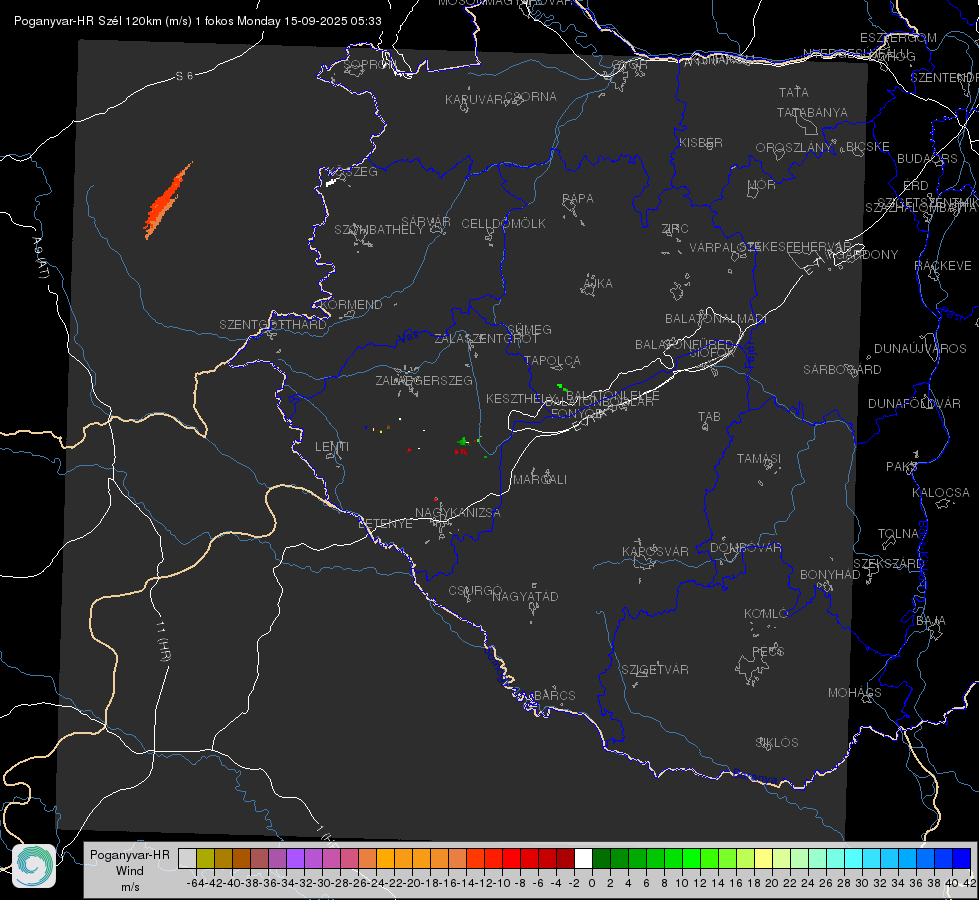Click the radar title text with date 15-09-2025
This screenshot has height=900, width=979.
[x=198, y=21]
